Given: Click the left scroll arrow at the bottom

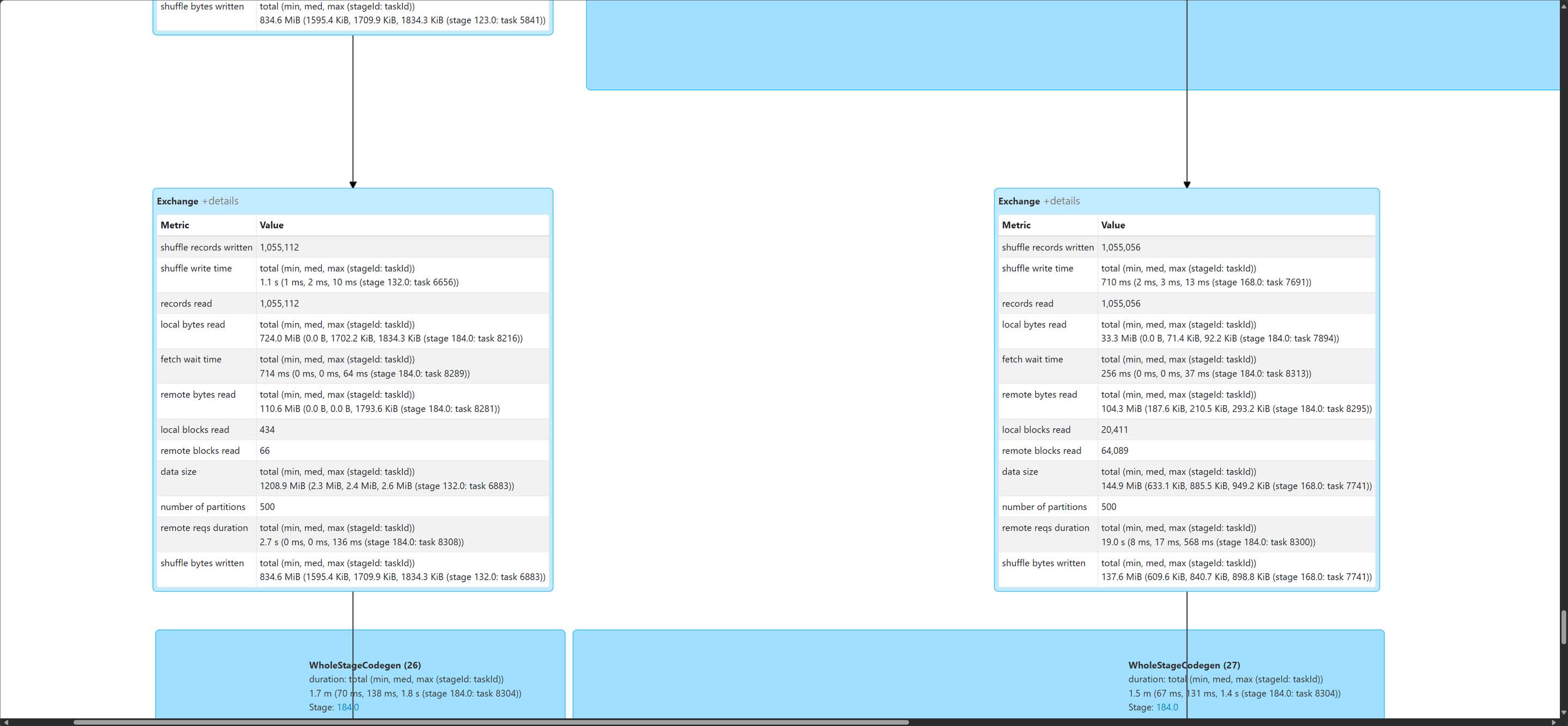Looking at the screenshot, I should (x=5, y=722).
